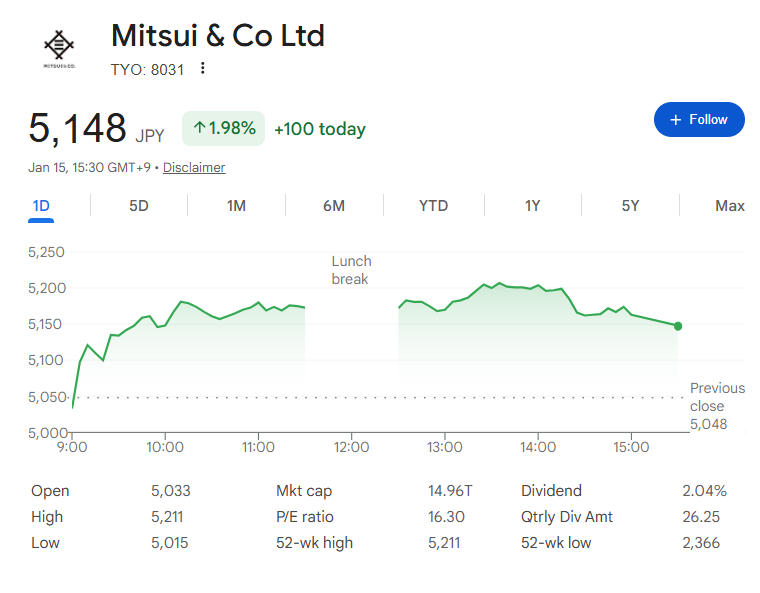The height and width of the screenshot is (593, 760).
Task: Click the 1.98% percent change badge
Action: pos(223,128)
